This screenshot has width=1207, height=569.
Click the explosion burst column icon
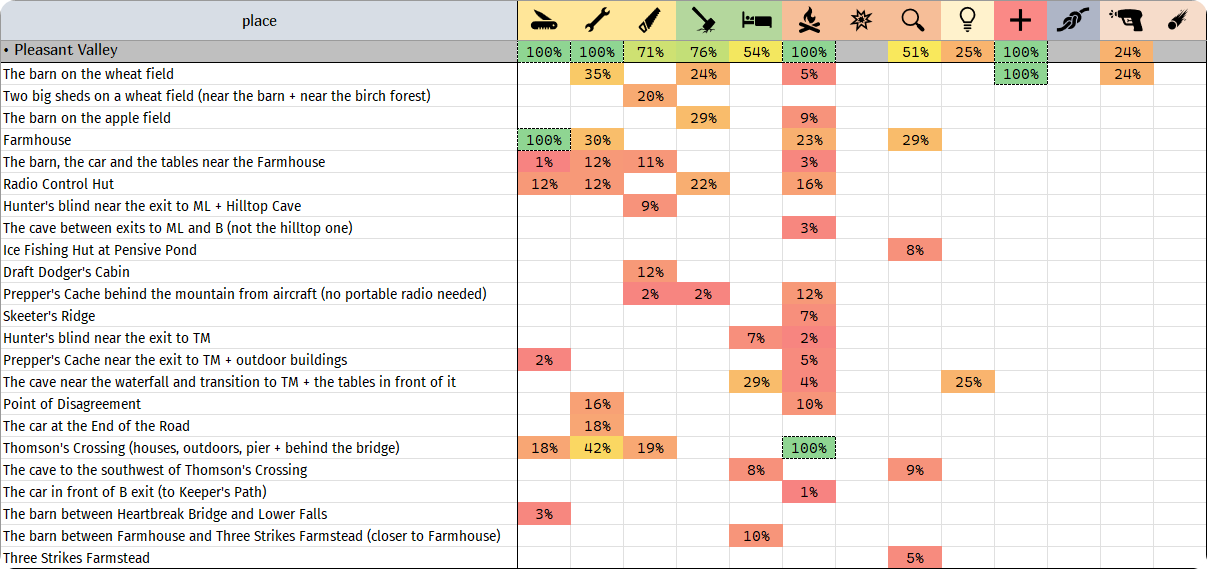click(862, 21)
